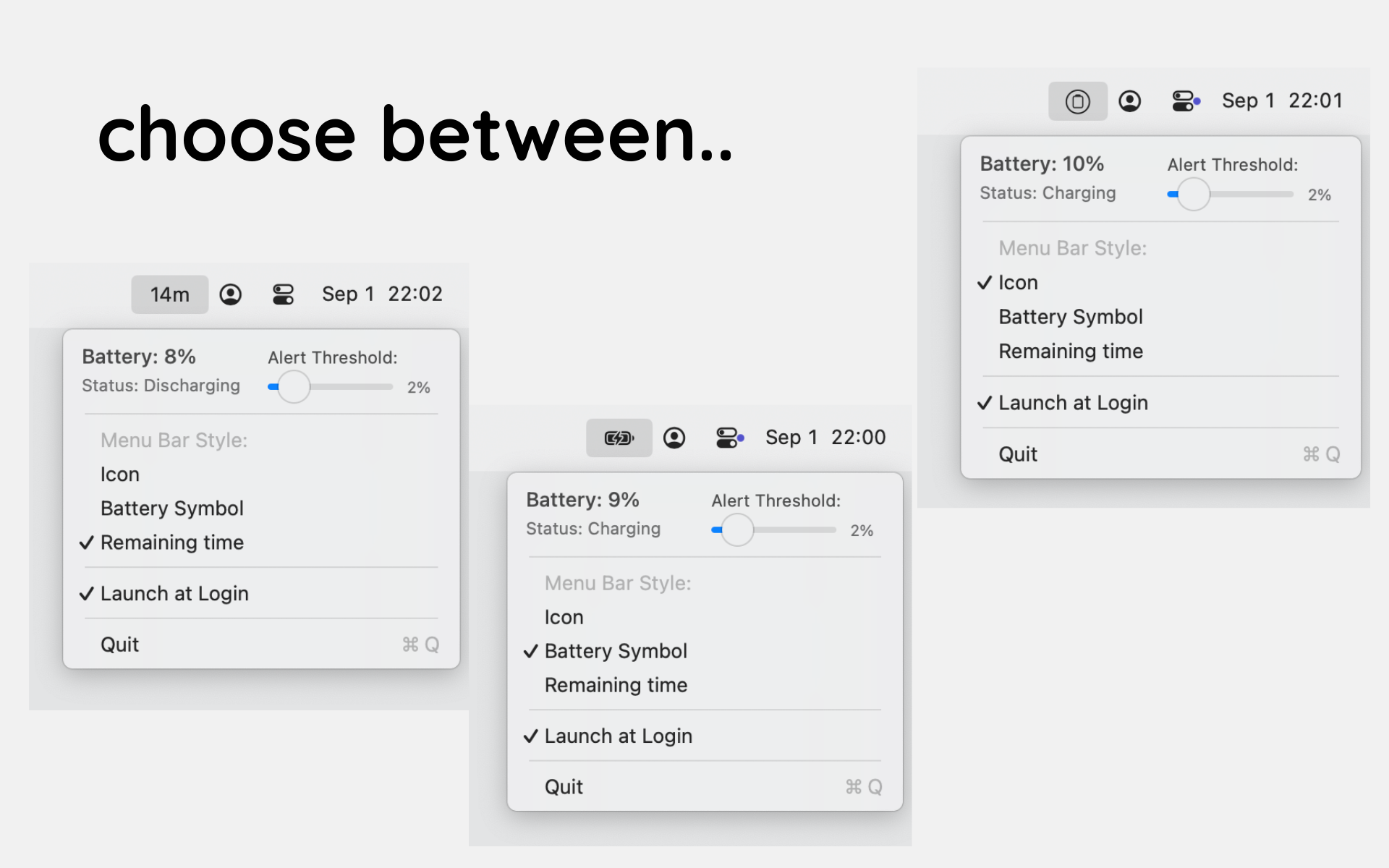Viewport: 1389px width, 868px height.
Task: Click the round battery app icon beside 22:01
Action: [x=1077, y=101]
